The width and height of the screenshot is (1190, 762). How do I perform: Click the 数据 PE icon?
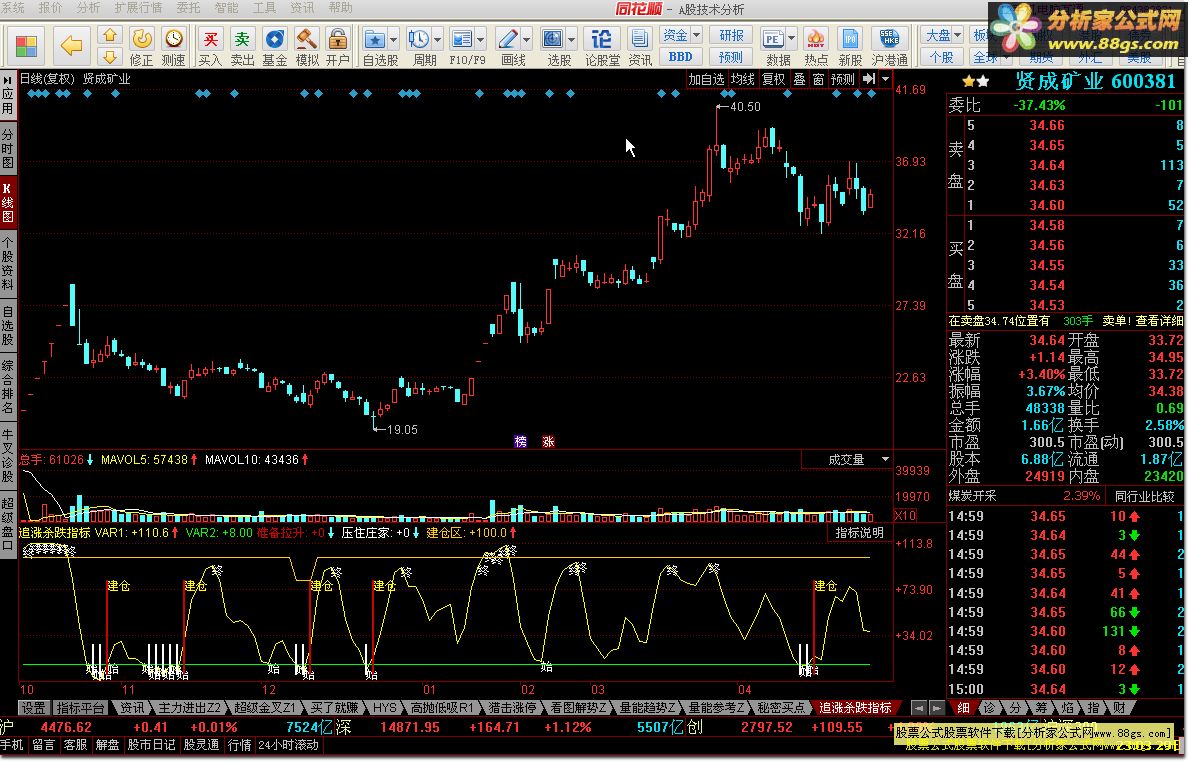tap(773, 39)
